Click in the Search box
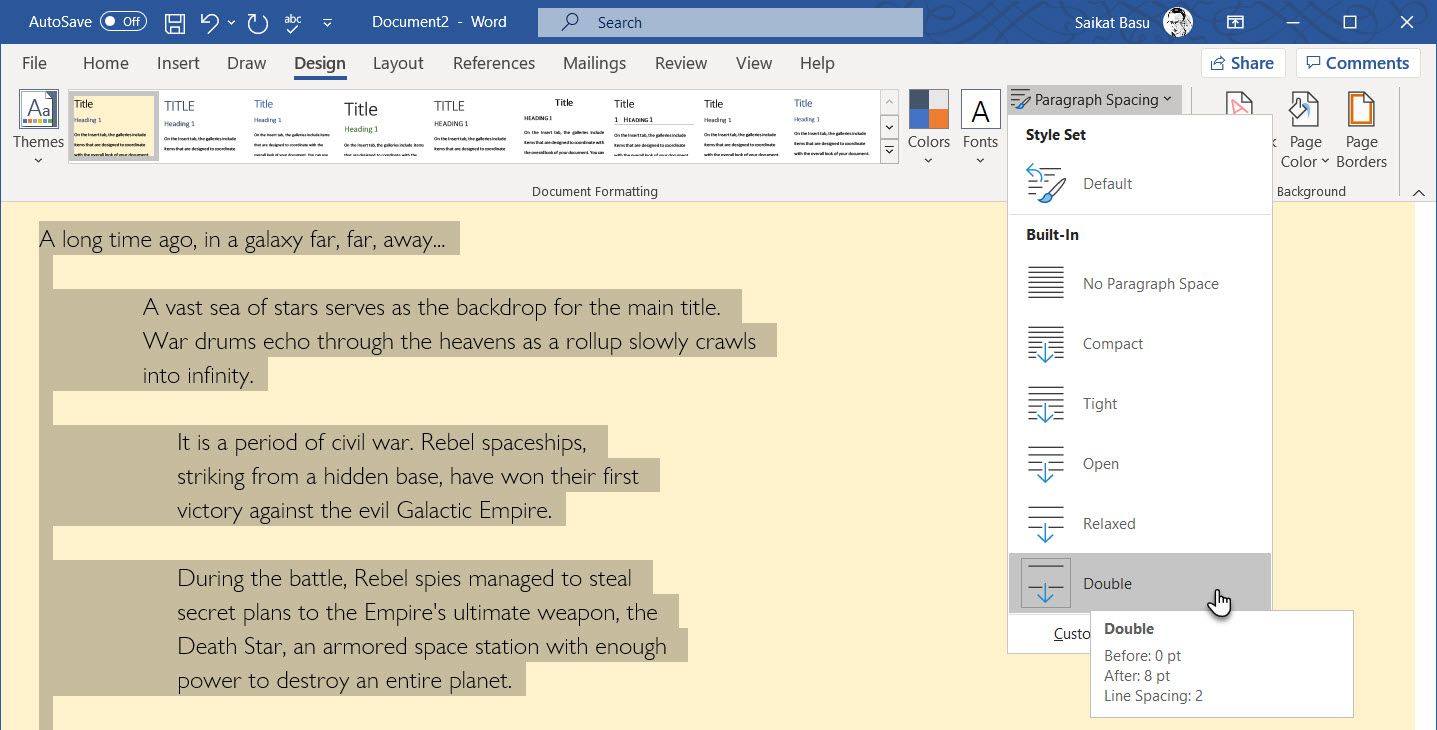Screen dimensions: 1437x730 click(x=730, y=22)
